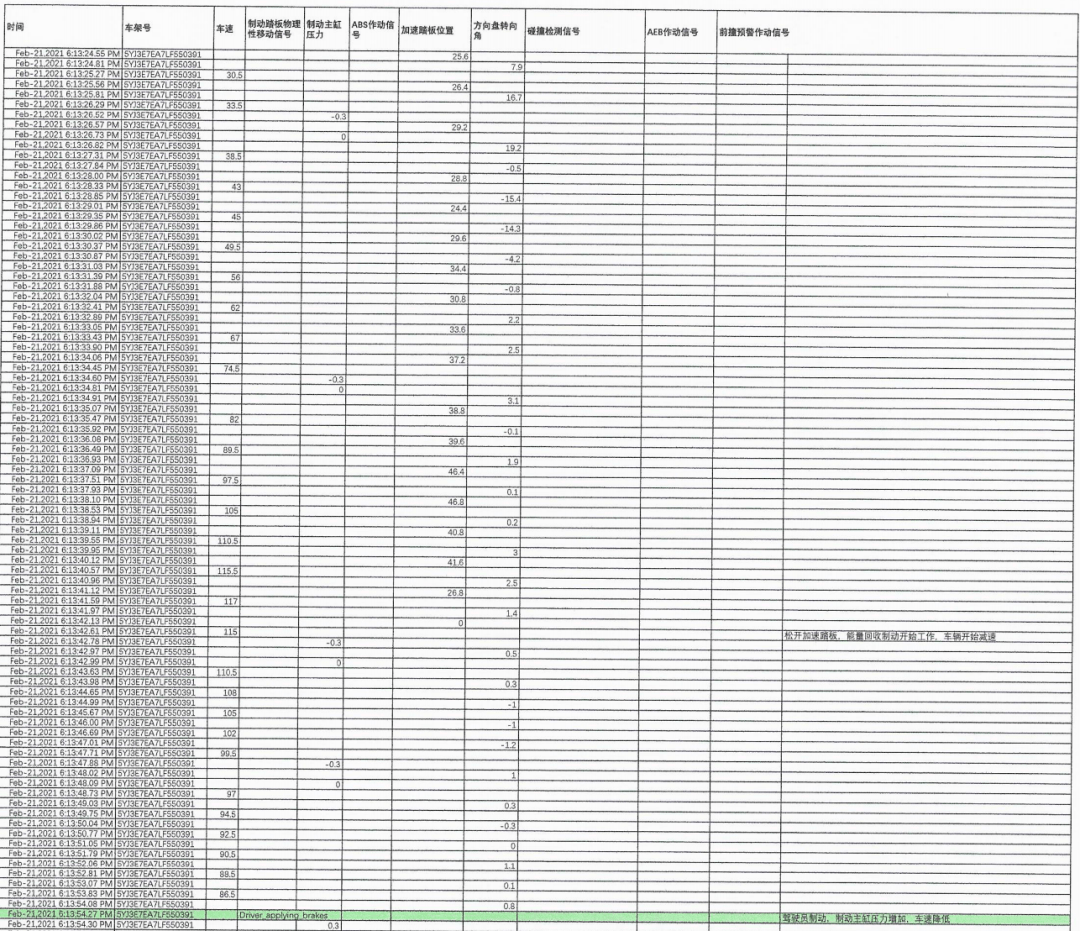Click the accelerator position cell showing 46.8

pyautogui.click(x=456, y=501)
